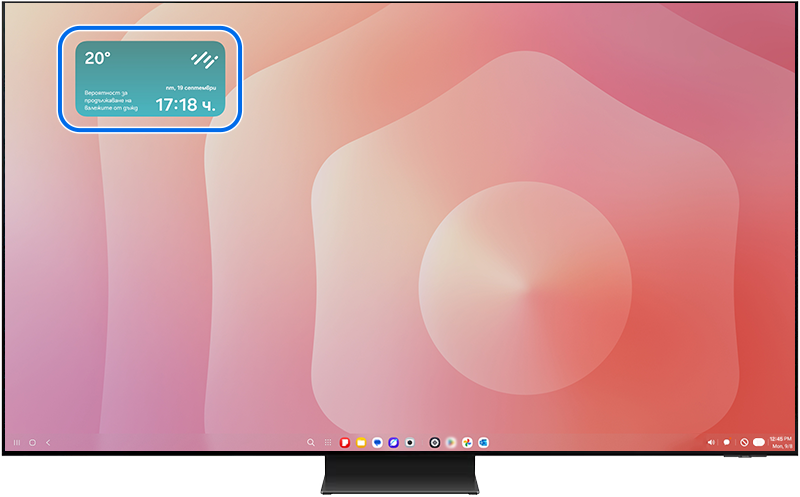Open the Camera app icon
Screen dimensions: 800x497
click(x=410, y=442)
